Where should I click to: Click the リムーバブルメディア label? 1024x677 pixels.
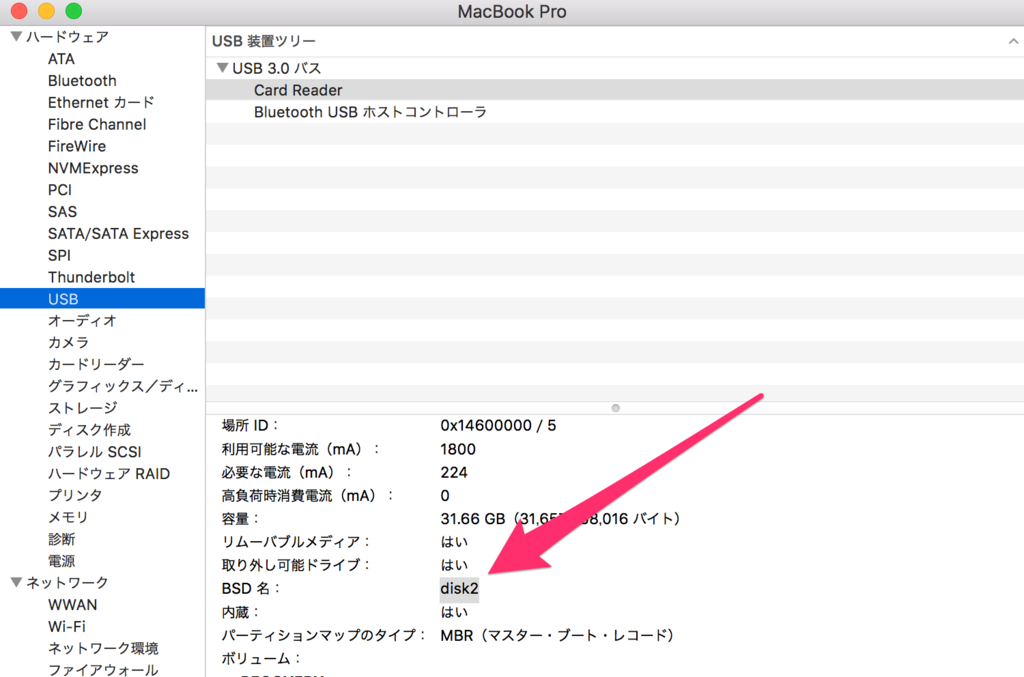[x=296, y=542]
